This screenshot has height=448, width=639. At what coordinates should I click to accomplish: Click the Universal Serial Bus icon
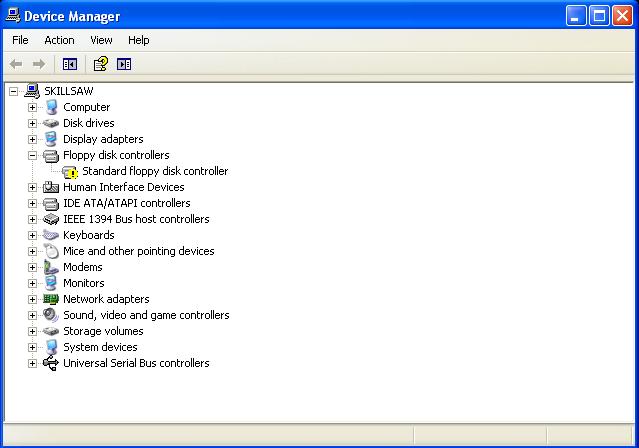[x=51, y=363]
